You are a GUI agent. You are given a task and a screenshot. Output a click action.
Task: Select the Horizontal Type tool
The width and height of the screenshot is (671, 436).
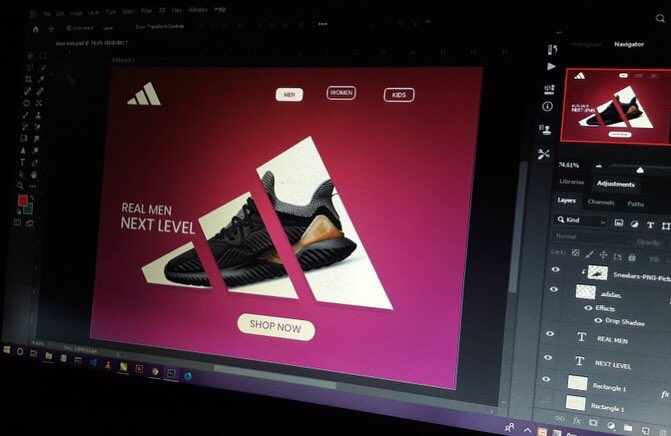pos(22,162)
